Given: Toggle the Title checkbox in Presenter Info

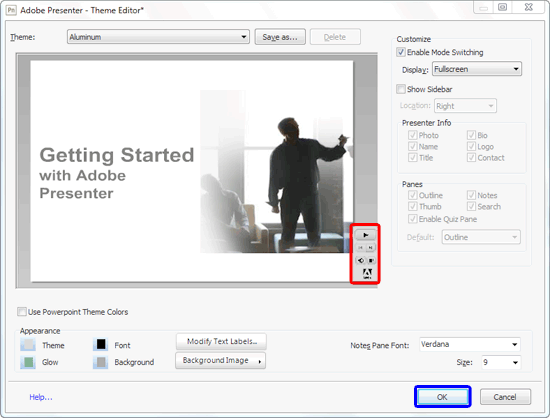Looking at the screenshot, I should pyautogui.click(x=412, y=157).
